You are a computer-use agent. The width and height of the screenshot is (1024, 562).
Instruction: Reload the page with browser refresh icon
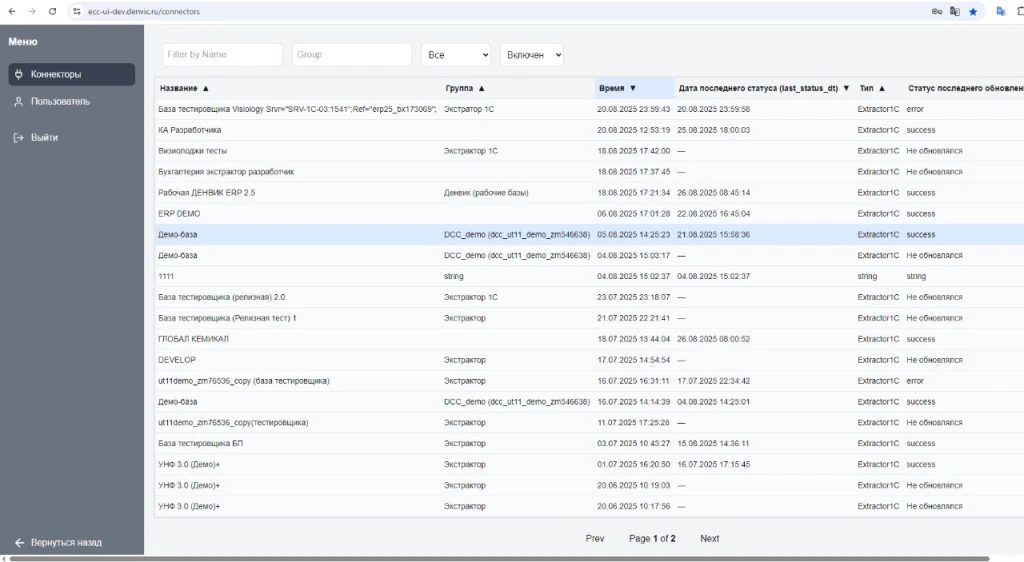52,11
